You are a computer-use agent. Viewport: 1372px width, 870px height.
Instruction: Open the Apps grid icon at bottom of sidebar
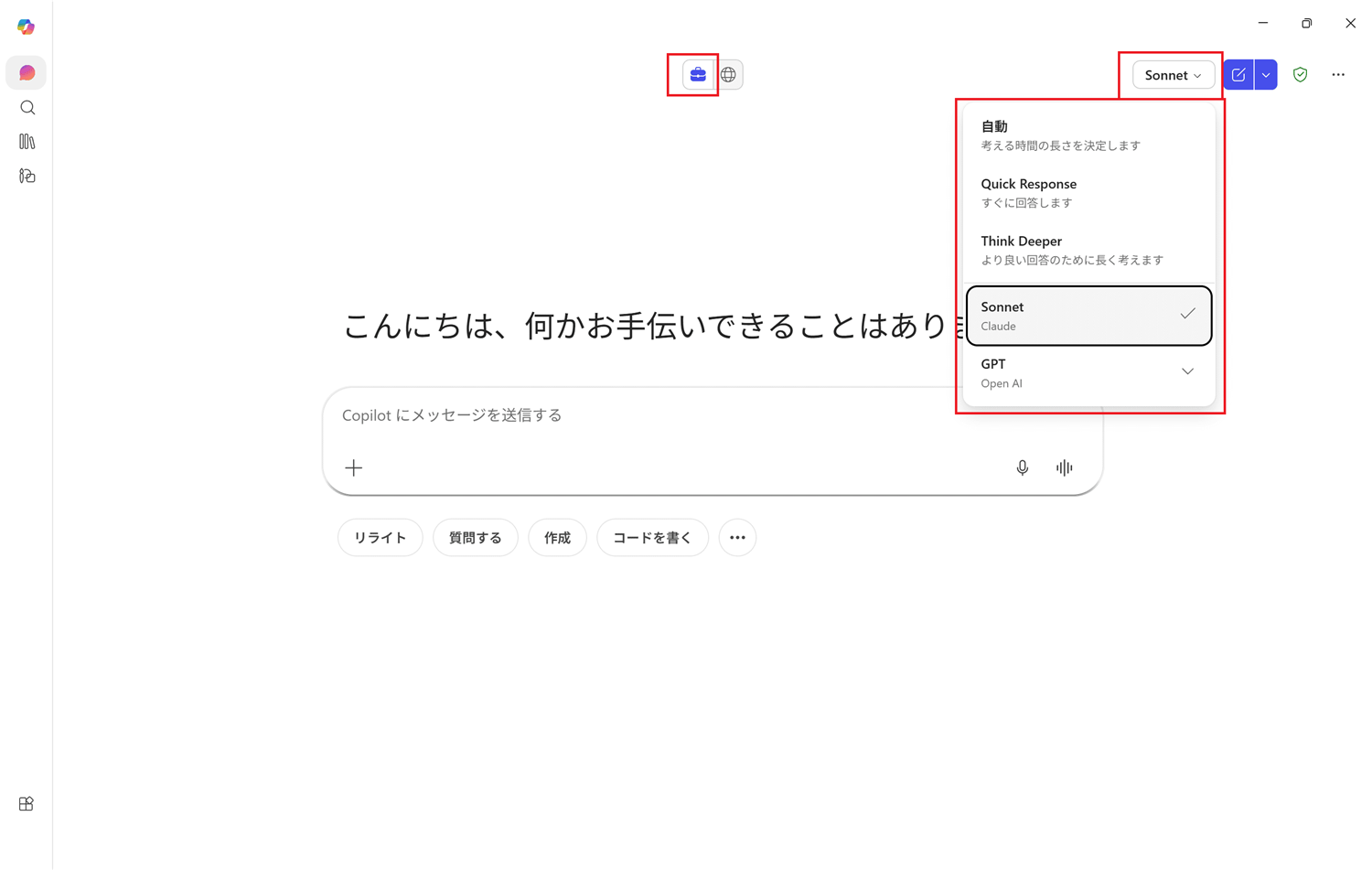[x=27, y=804]
